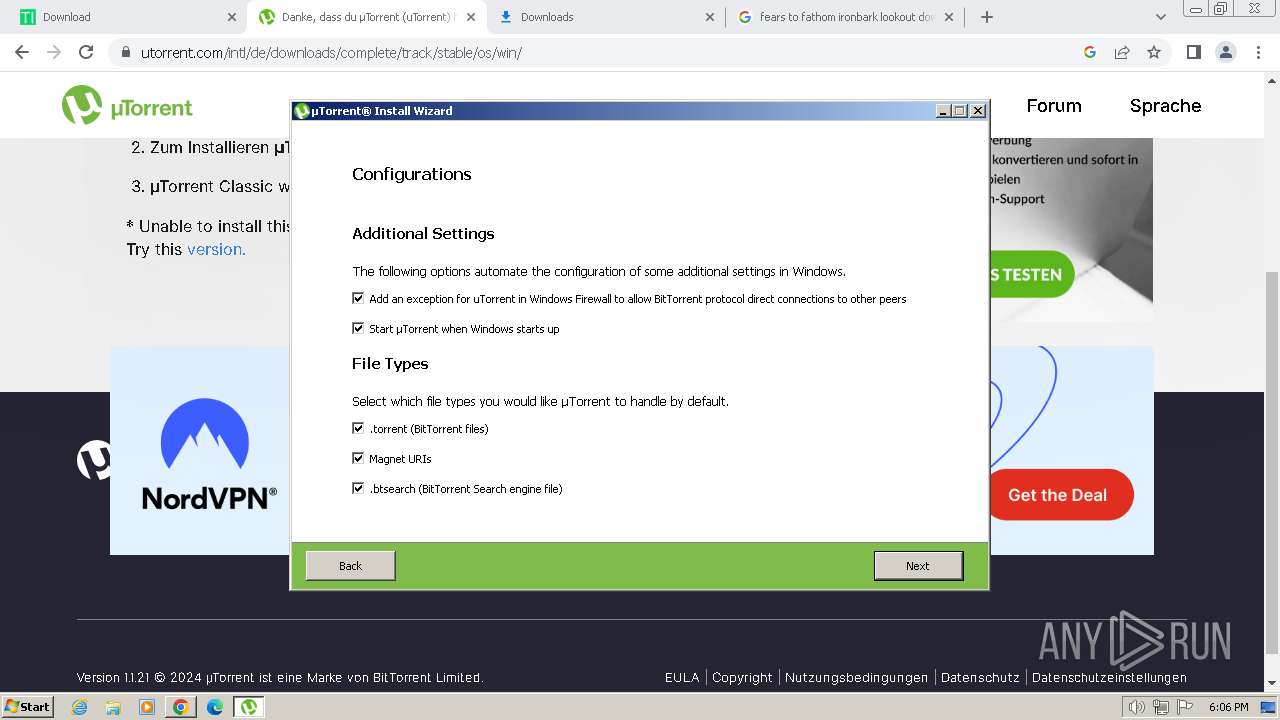This screenshot has height=720, width=1280.
Task: Open the Forum menu item
Action: [1054, 106]
